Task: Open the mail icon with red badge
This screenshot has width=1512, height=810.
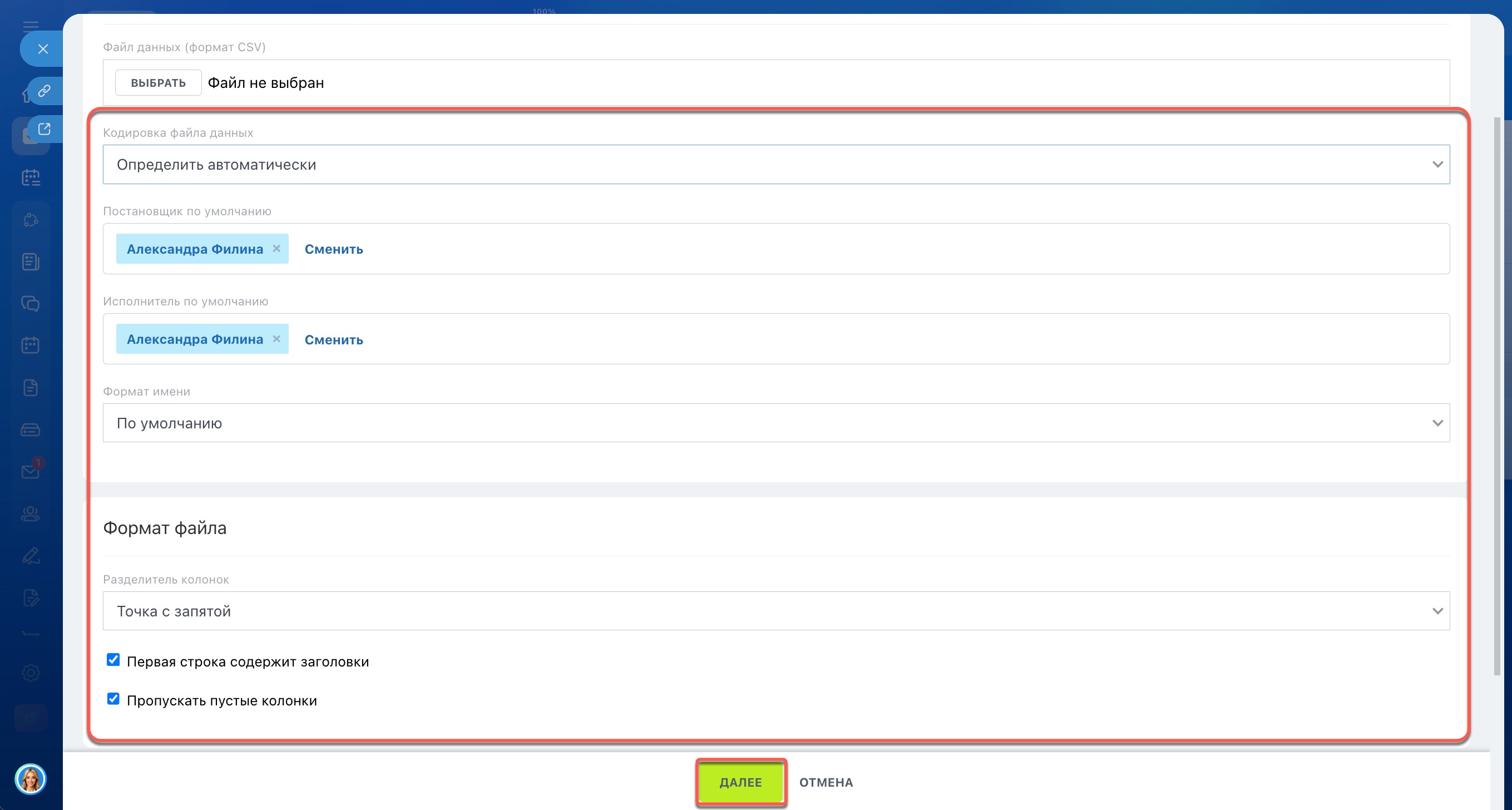Action: (x=31, y=471)
